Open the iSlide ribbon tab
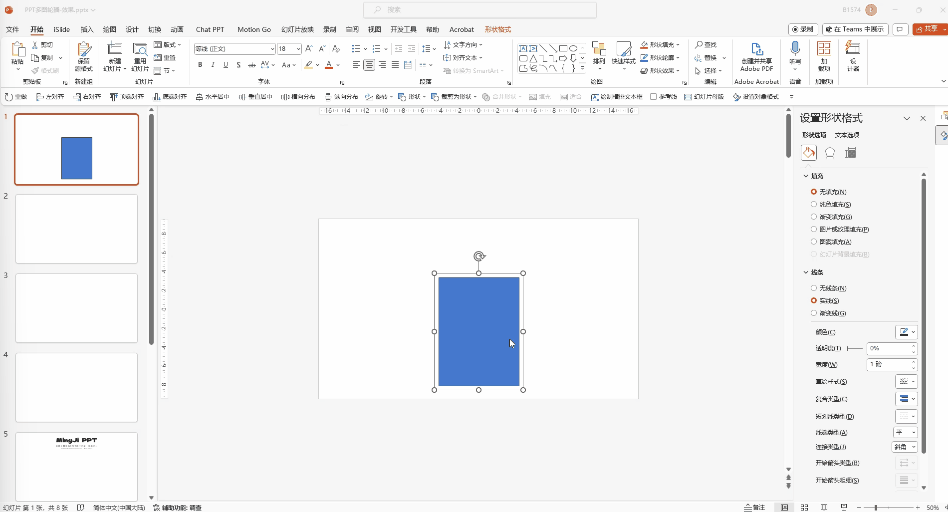Viewport: 948px width, 512px height. (62, 29)
